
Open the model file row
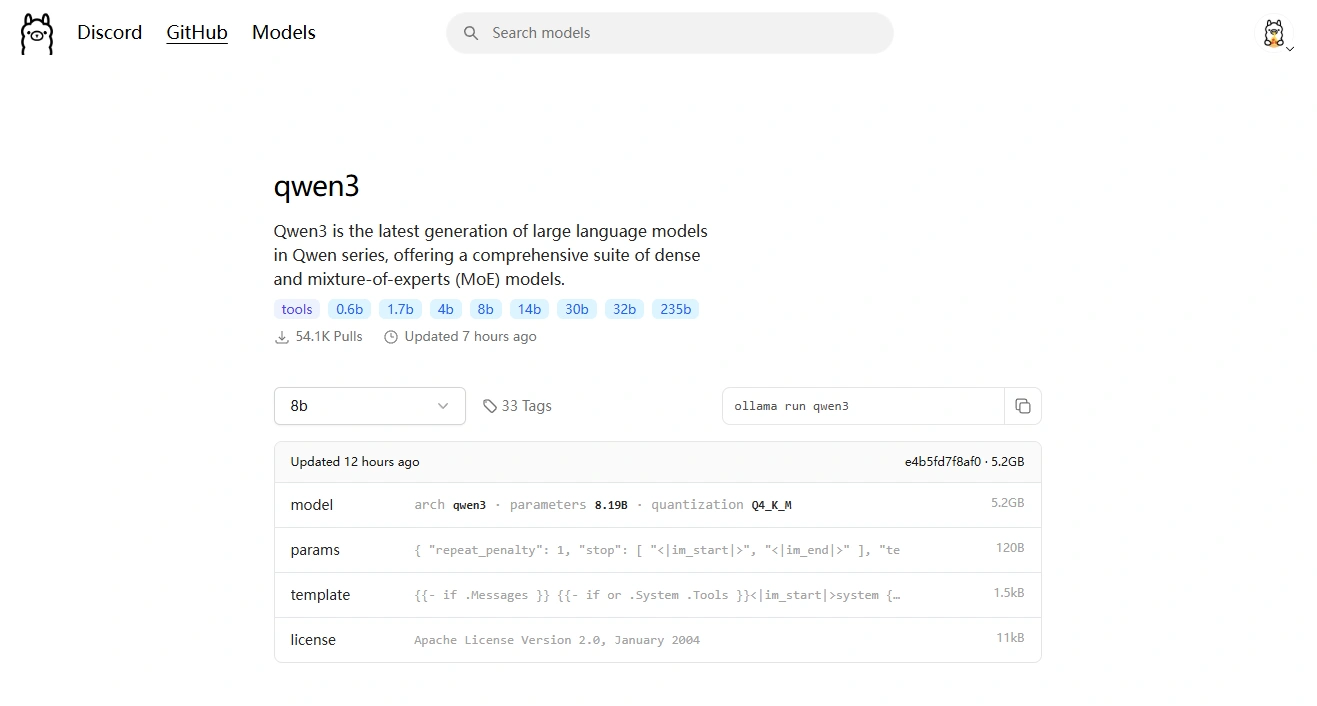tap(658, 505)
